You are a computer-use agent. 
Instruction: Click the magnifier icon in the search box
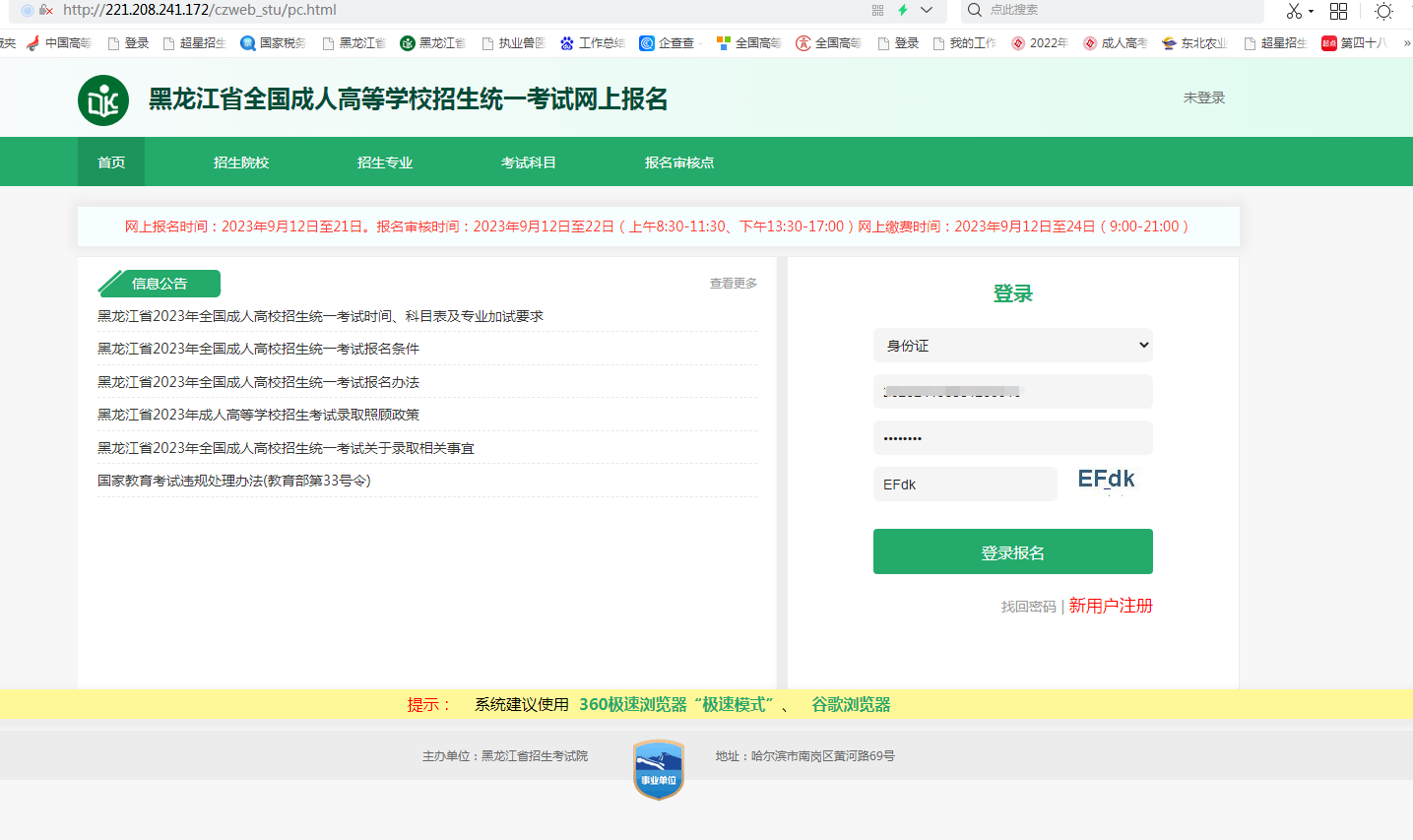pyautogui.click(x=974, y=10)
